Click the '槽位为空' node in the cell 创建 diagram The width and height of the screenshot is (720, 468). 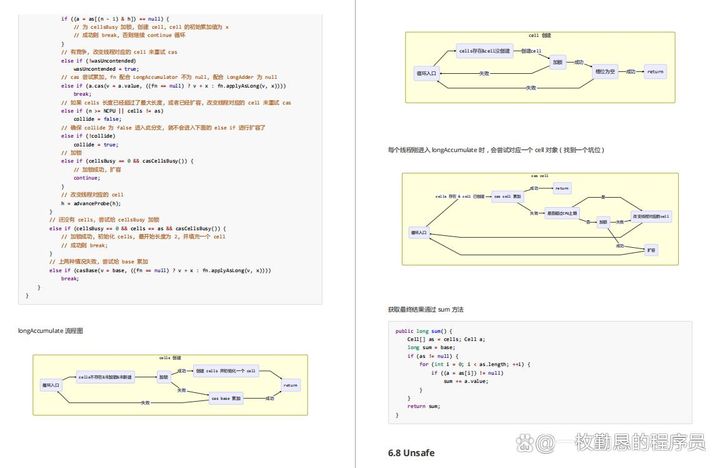[x=605, y=72]
